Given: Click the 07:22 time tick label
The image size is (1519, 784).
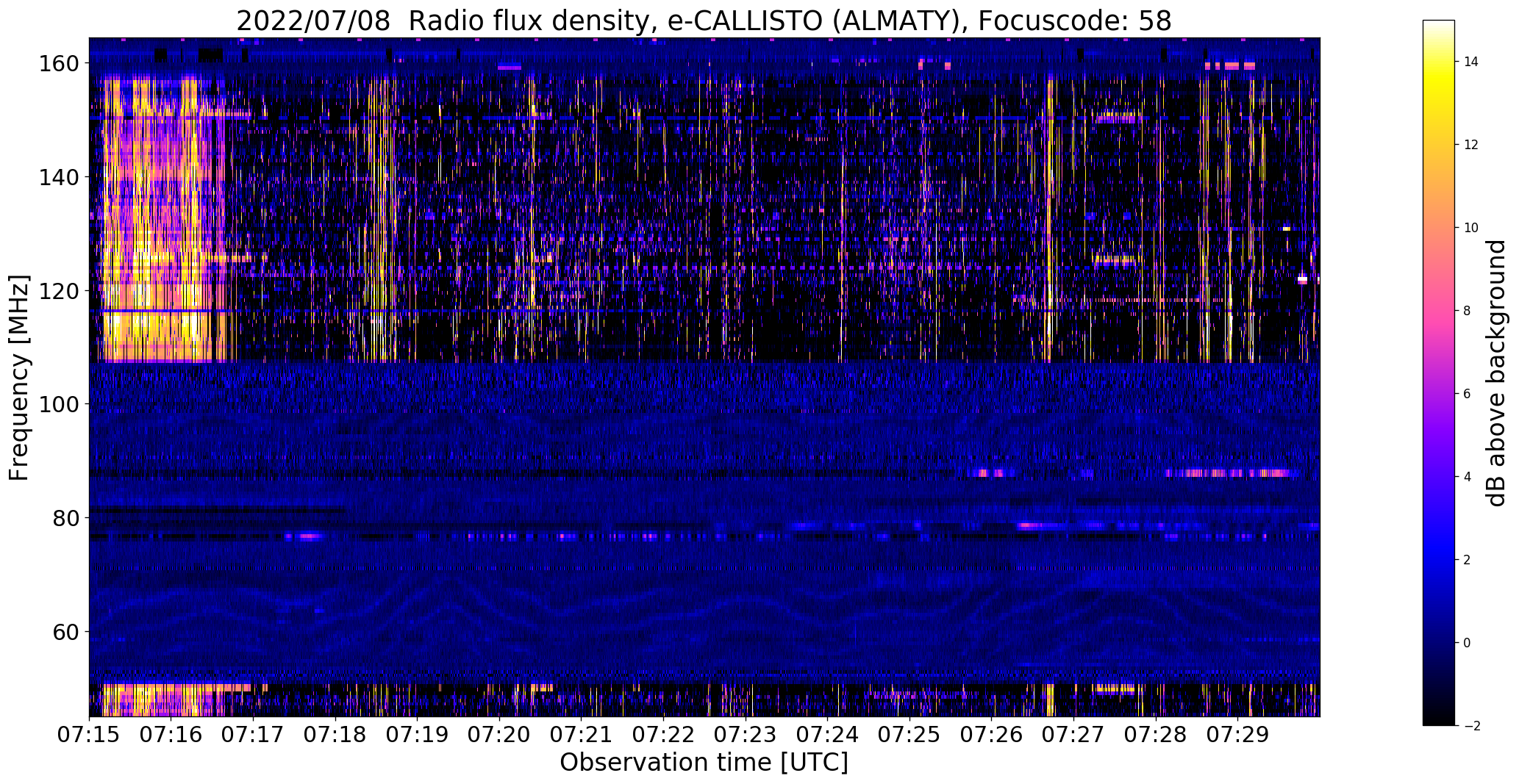Looking at the screenshot, I should pyautogui.click(x=663, y=735).
